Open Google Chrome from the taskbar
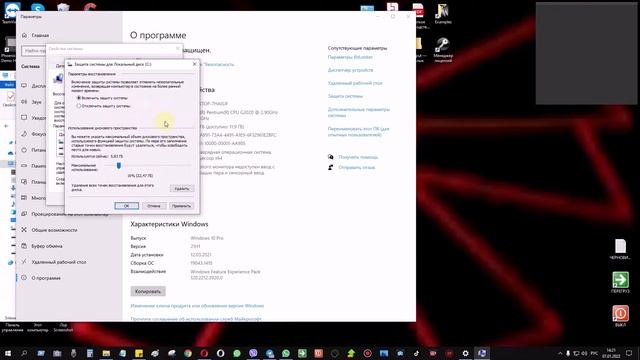The image size is (640, 360). [x=188, y=353]
